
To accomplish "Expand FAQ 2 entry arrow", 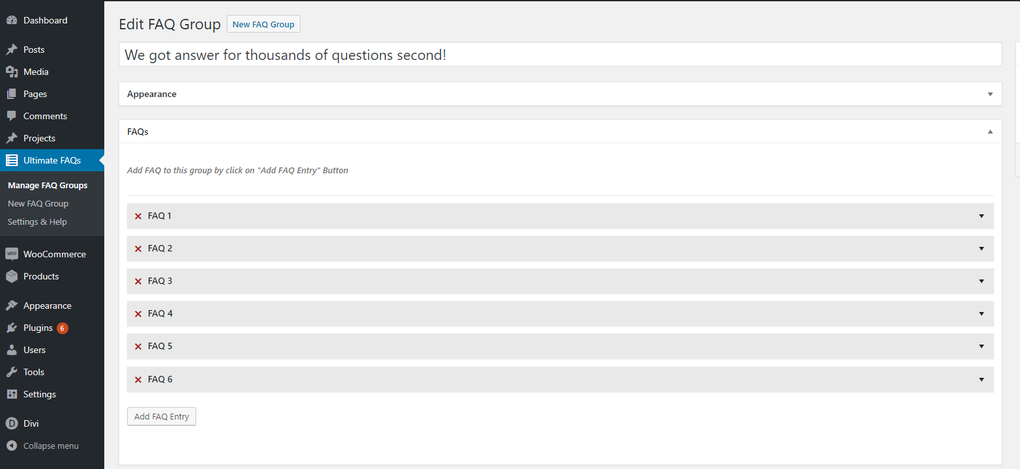I will coord(982,249).
